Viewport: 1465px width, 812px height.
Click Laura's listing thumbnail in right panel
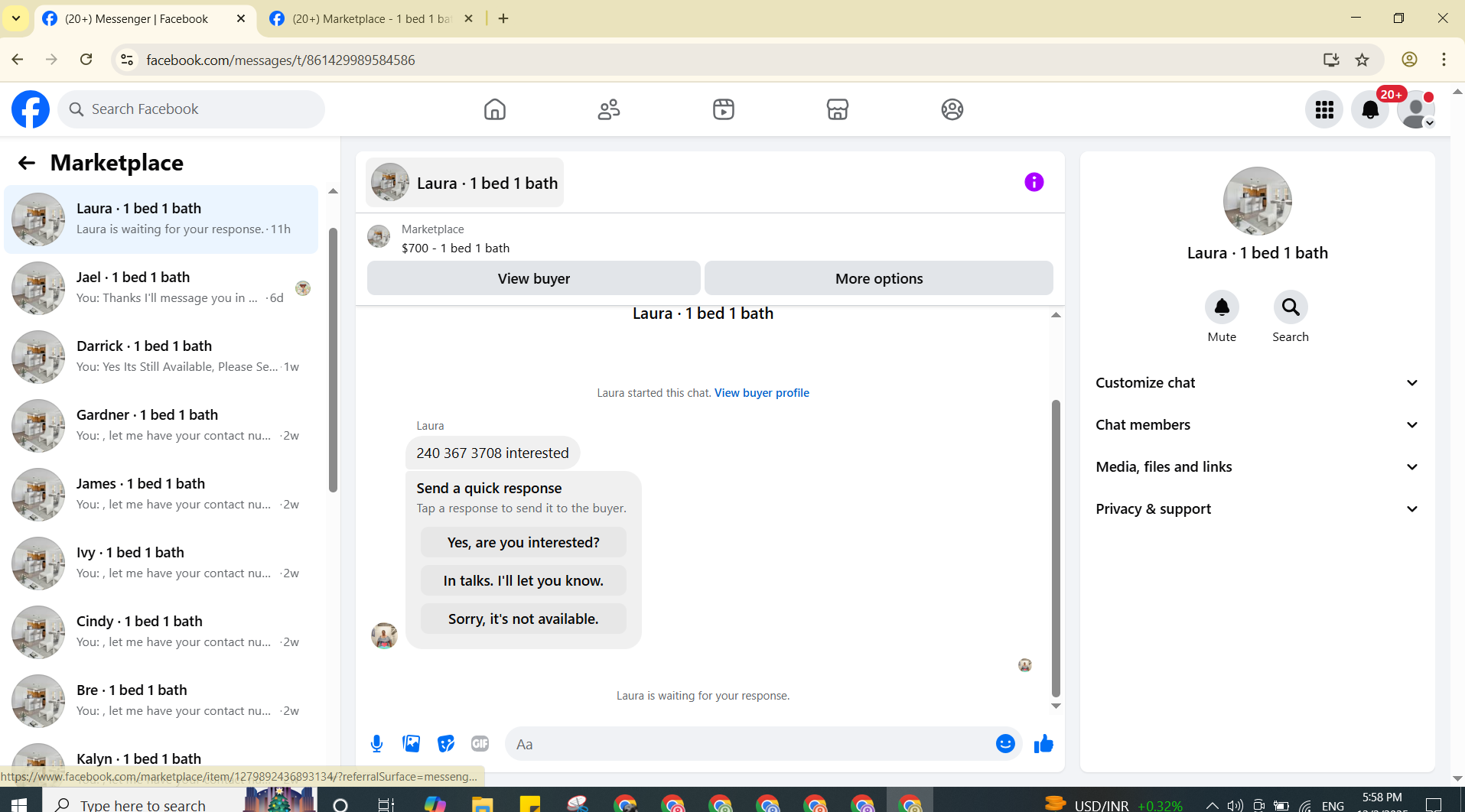tap(1257, 201)
